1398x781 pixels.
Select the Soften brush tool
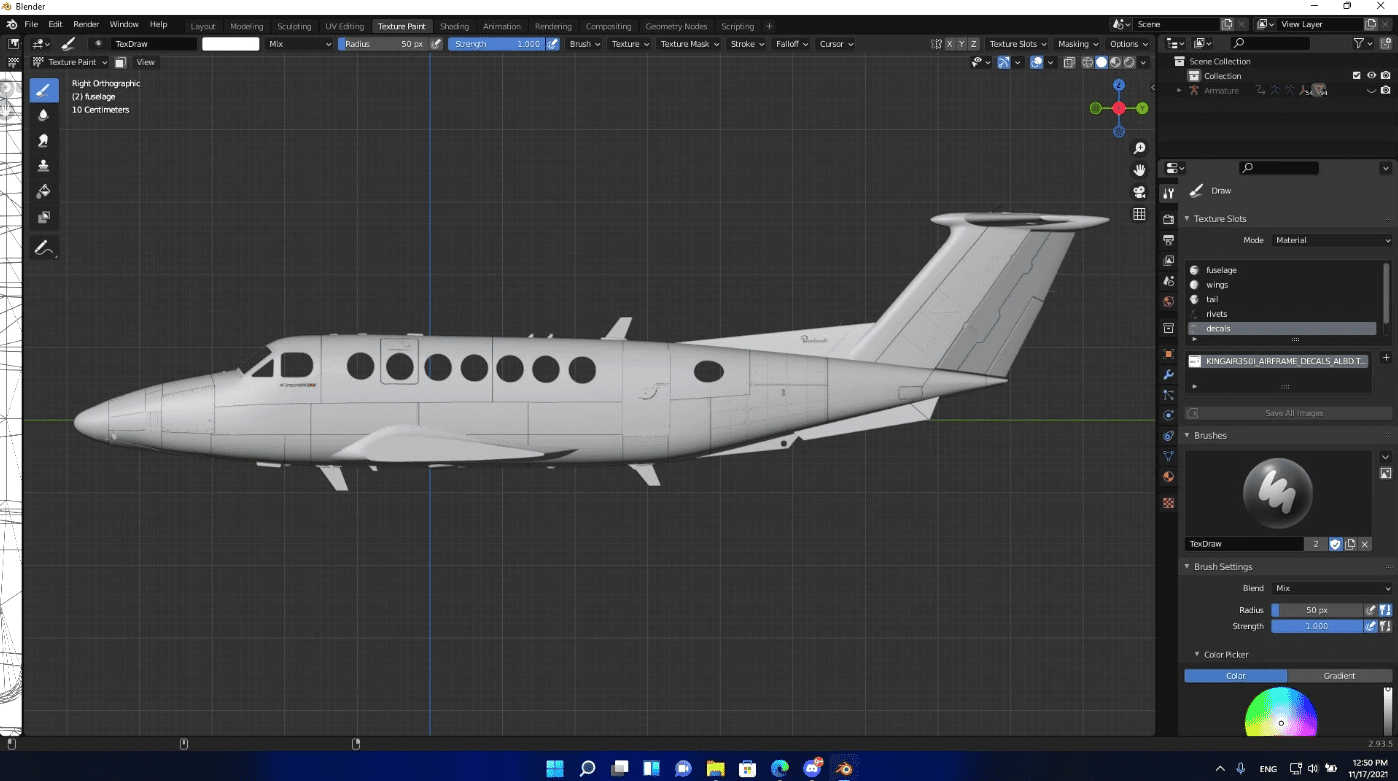click(x=44, y=116)
